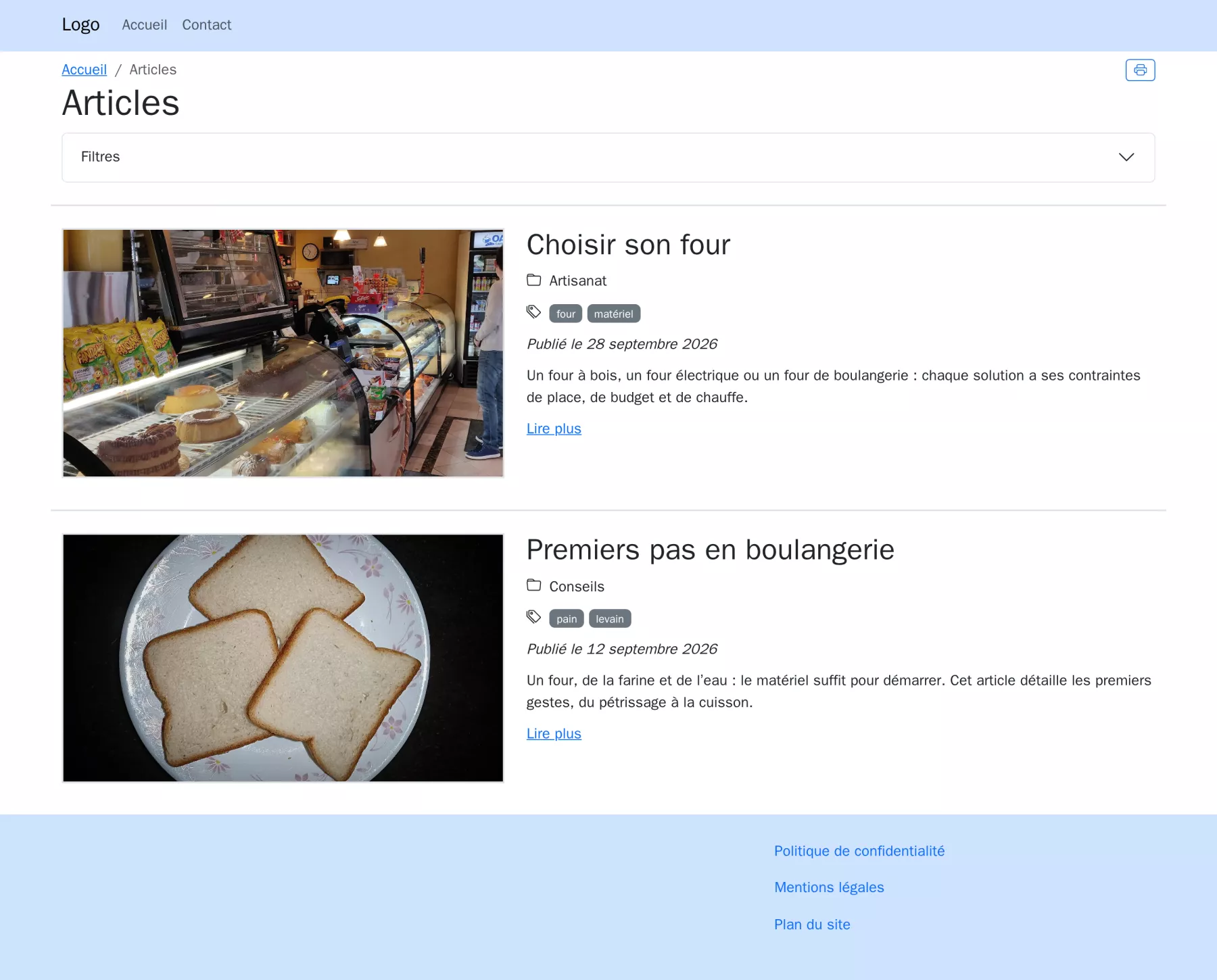Select the "pain" tag badge
The height and width of the screenshot is (980, 1217).
click(x=567, y=618)
